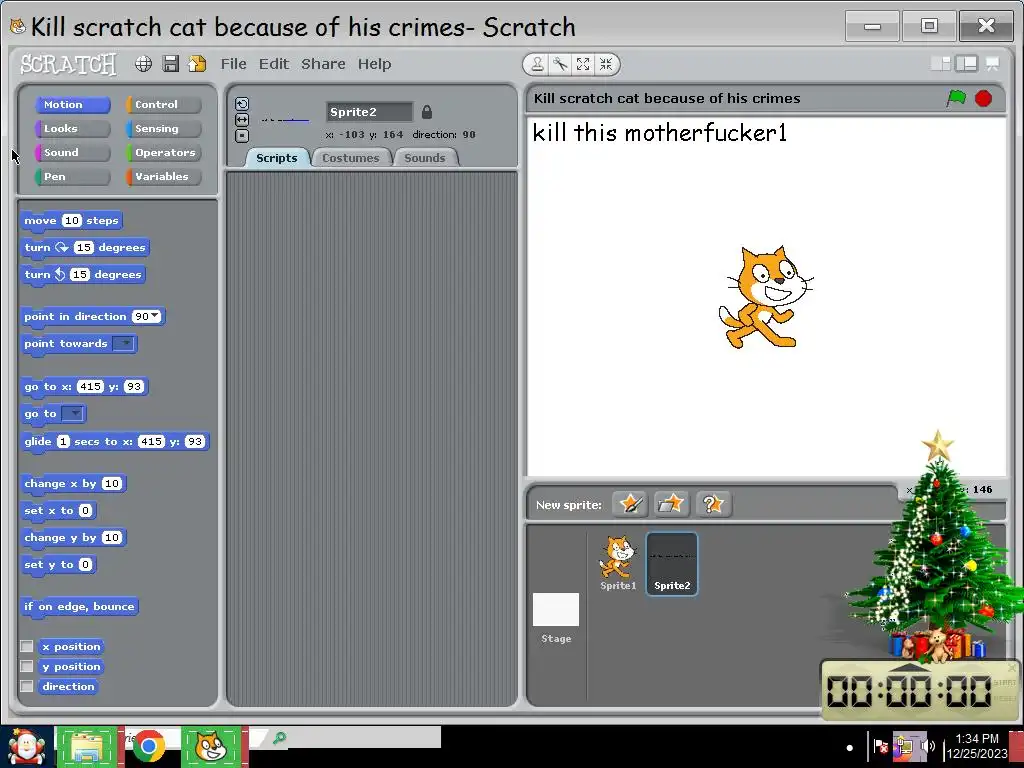Viewport: 1024px width, 768px height.
Task: Click the Sprite2 name field
Action: point(369,112)
